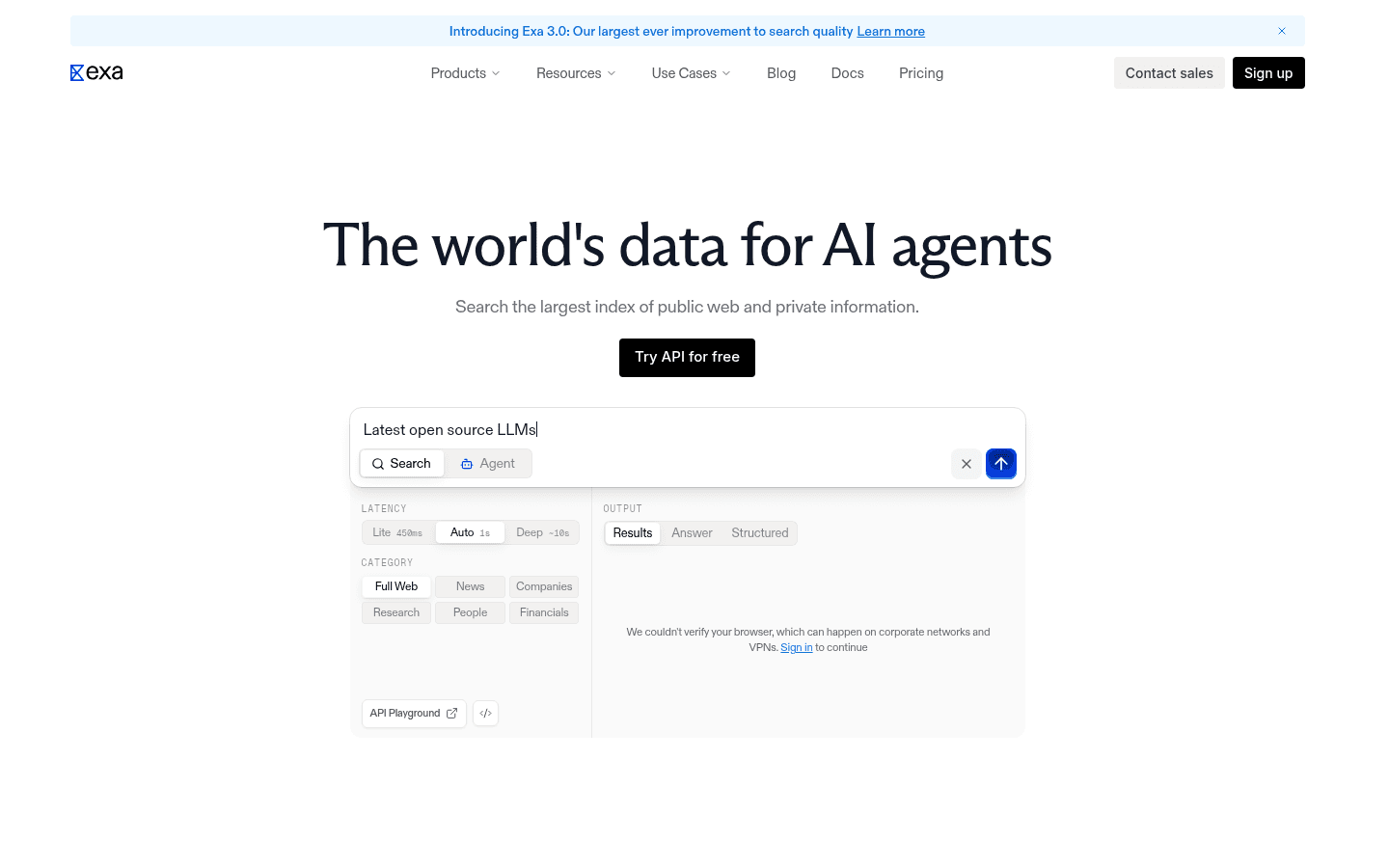
Task: Expand the Products menu
Action: (466, 73)
